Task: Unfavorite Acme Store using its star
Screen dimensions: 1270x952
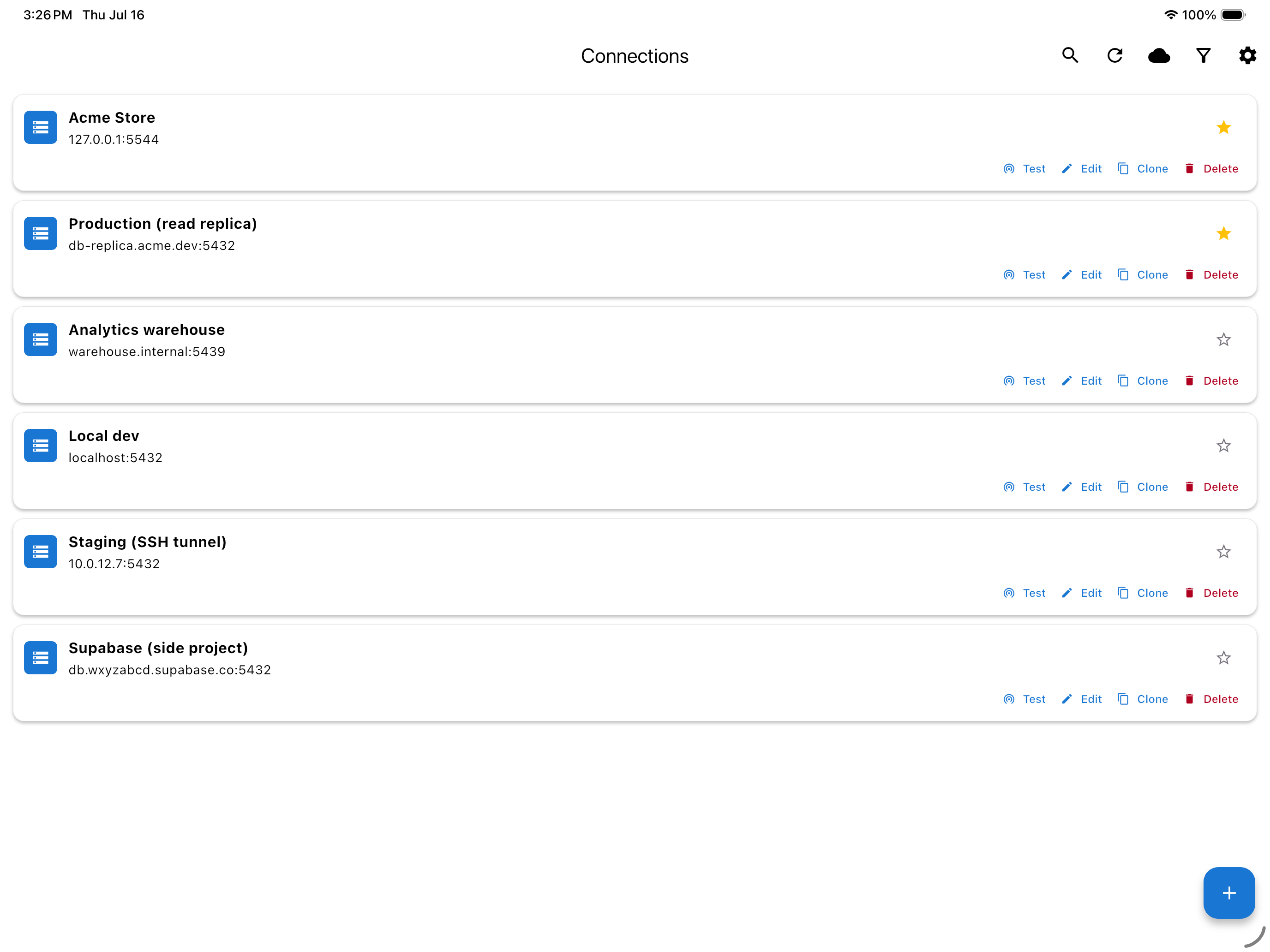Action: click(x=1223, y=127)
